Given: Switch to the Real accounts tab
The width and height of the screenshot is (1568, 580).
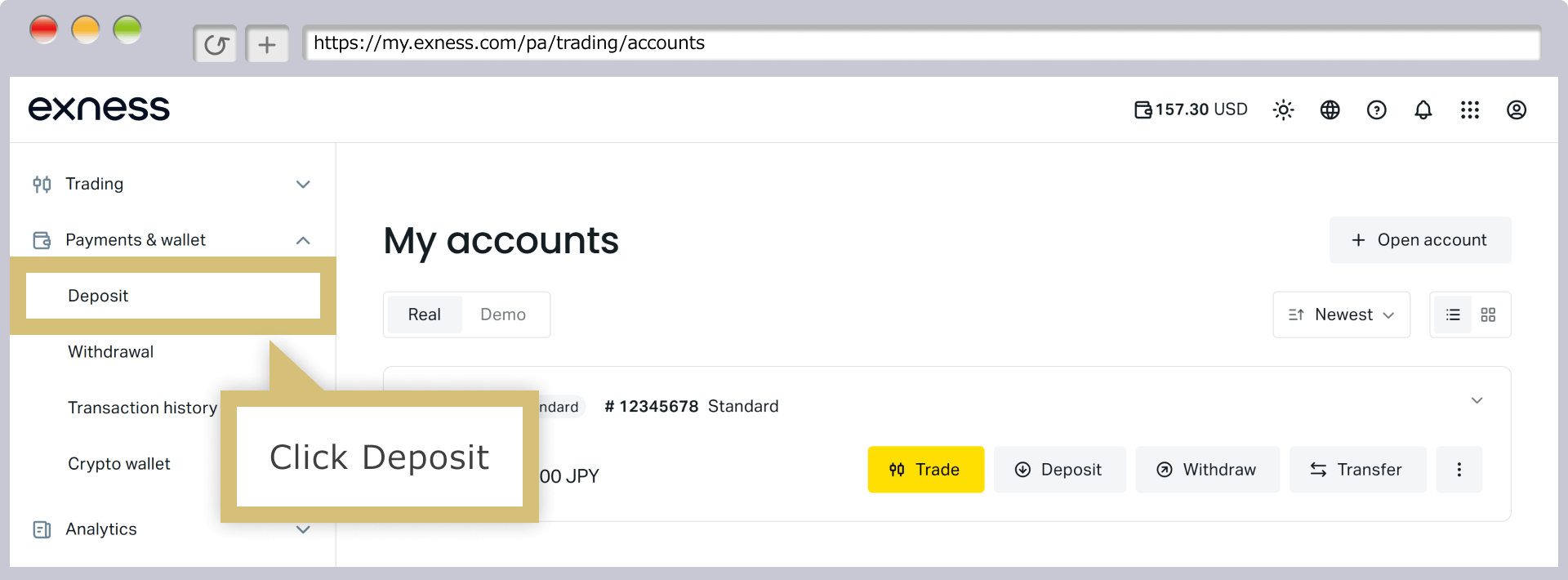Looking at the screenshot, I should click(424, 315).
